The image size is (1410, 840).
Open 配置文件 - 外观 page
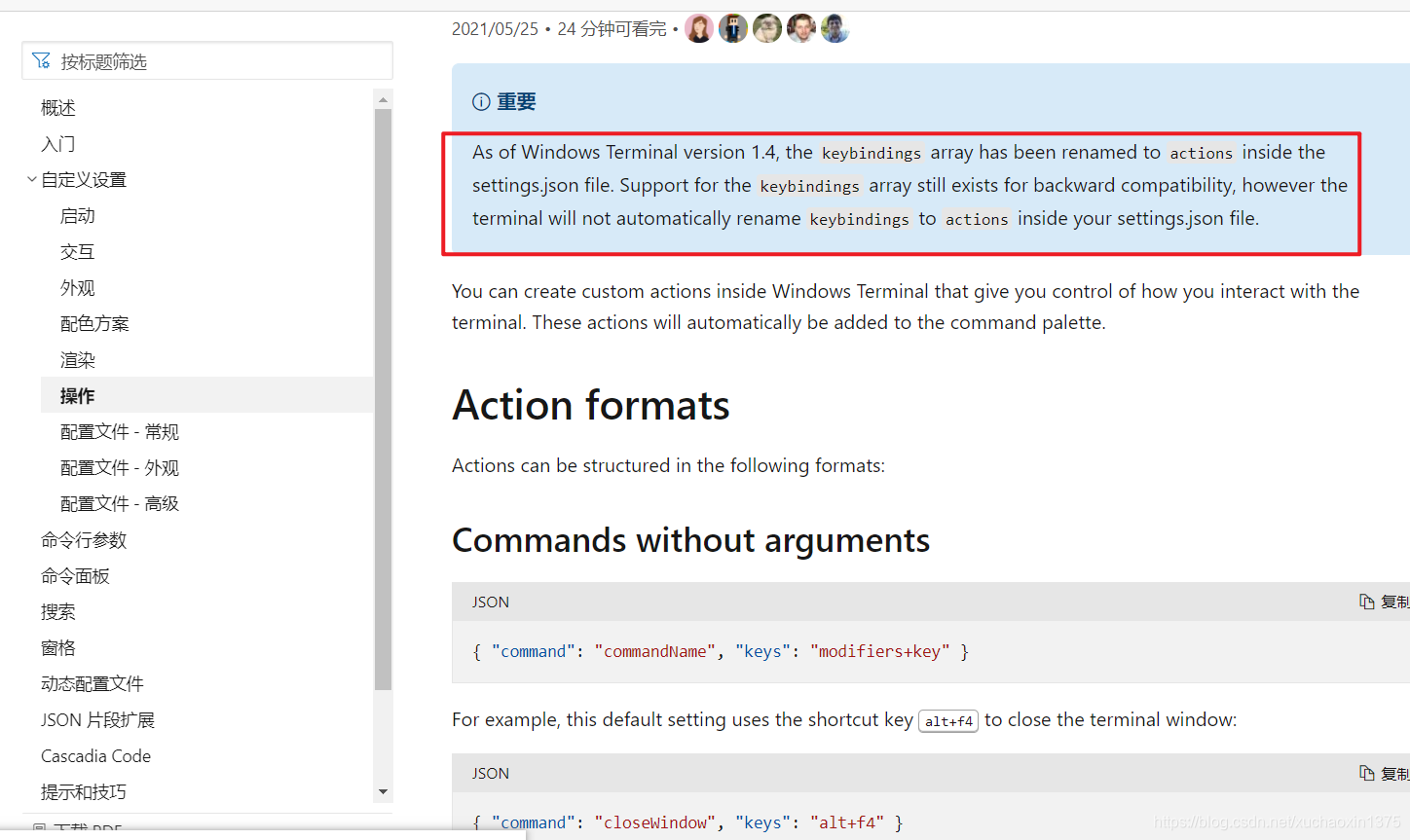120,467
